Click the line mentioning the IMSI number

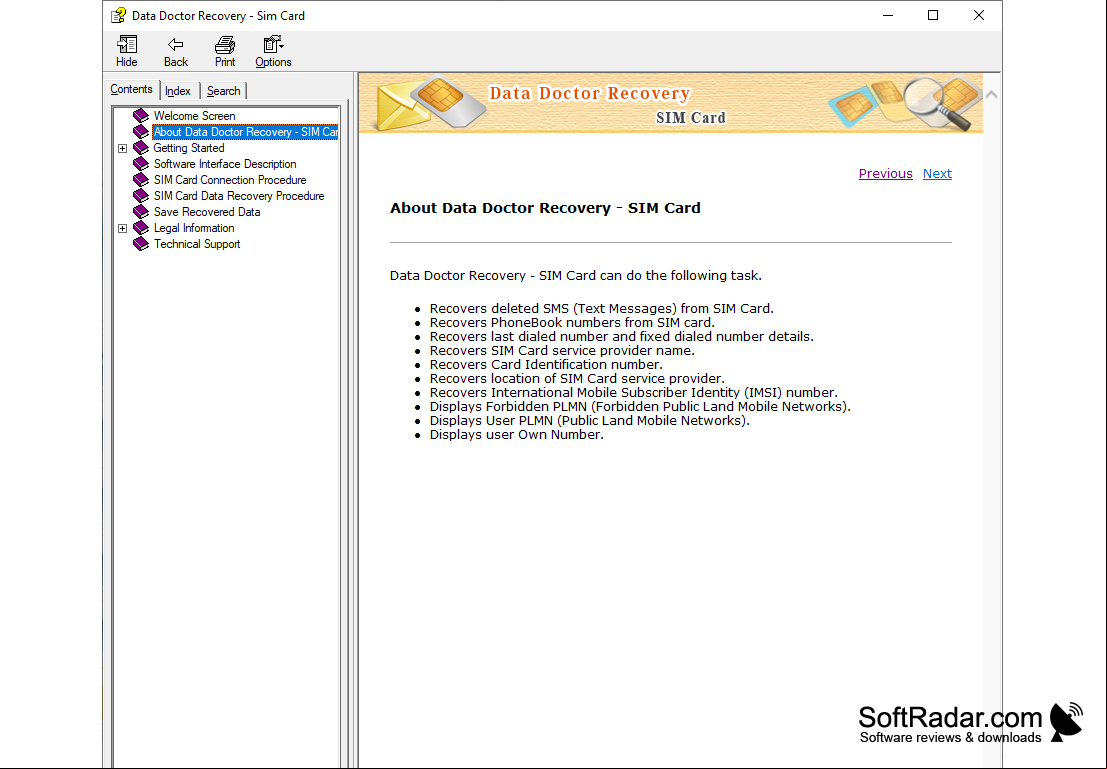(633, 393)
